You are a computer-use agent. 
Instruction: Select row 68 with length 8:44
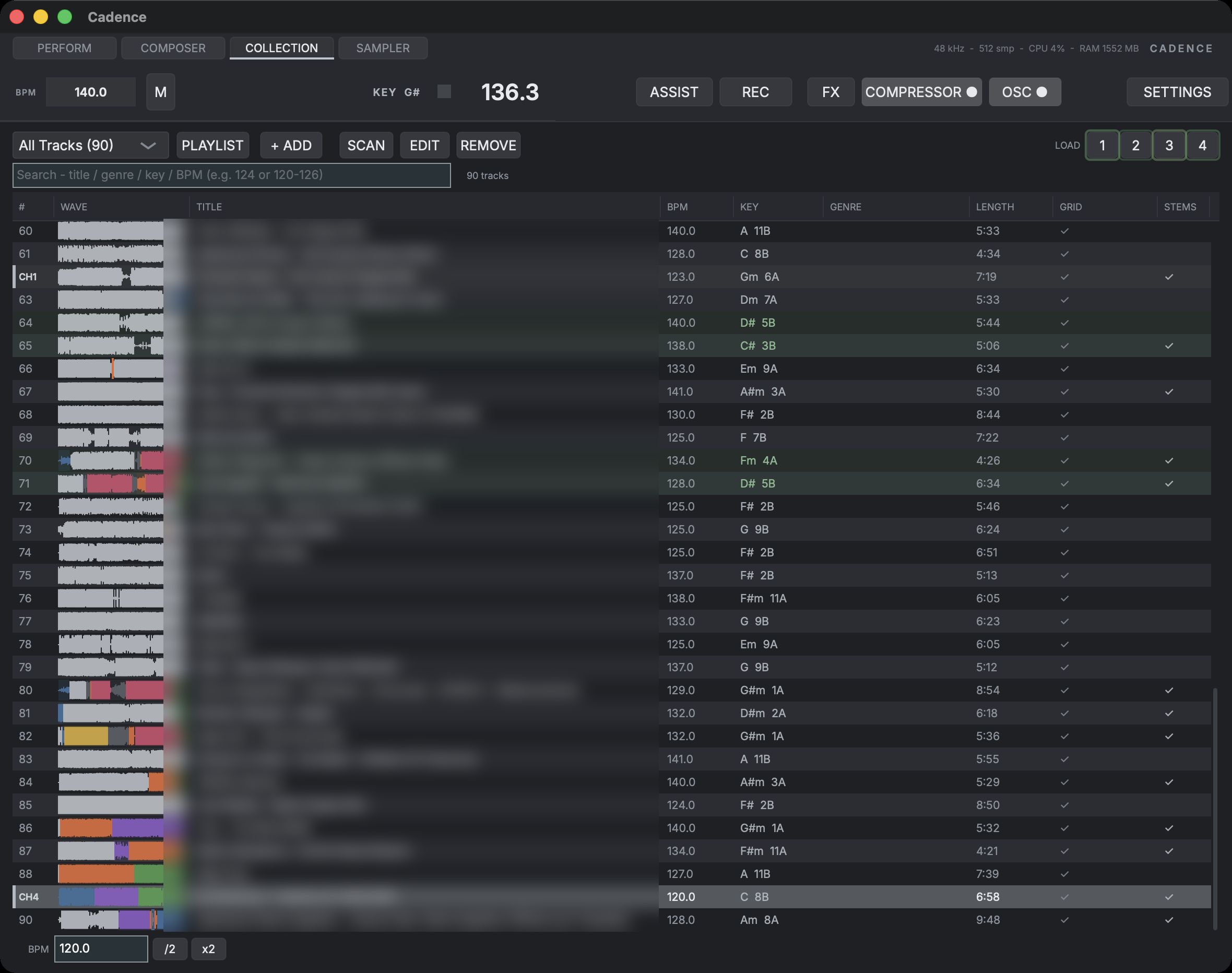(x=612, y=414)
